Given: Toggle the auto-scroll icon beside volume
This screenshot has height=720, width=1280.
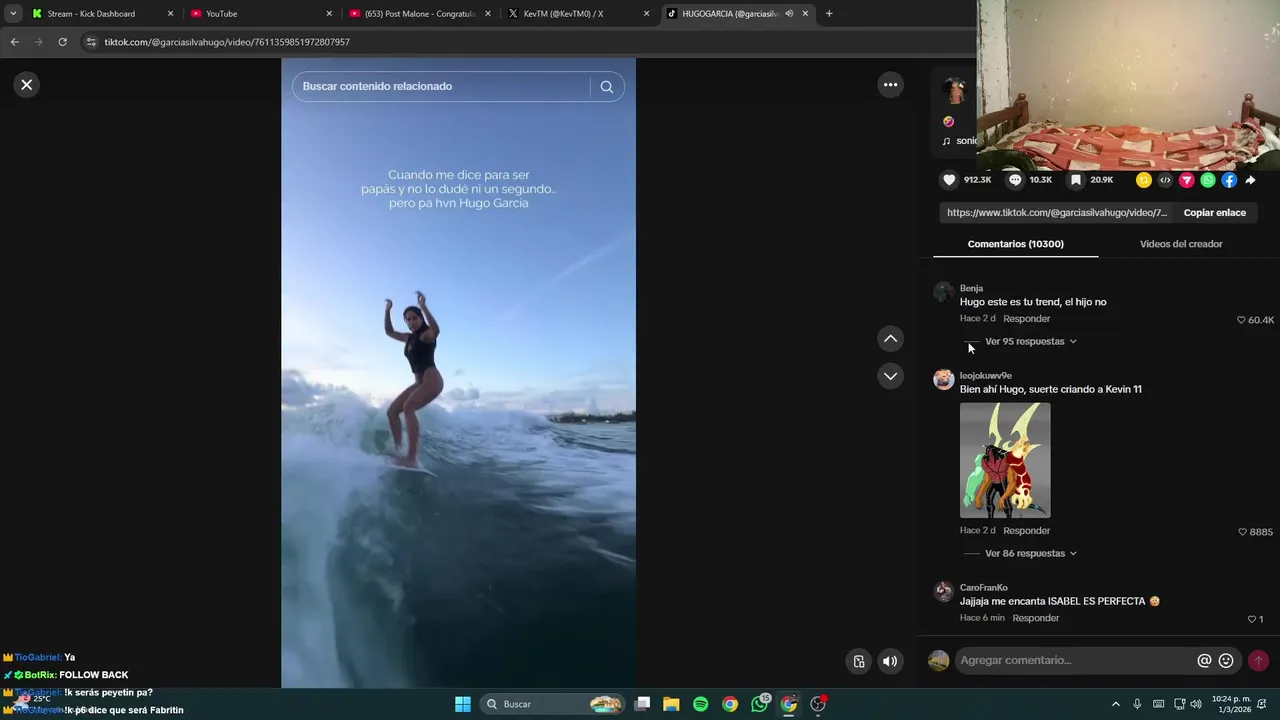Looking at the screenshot, I should coord(859,661).
